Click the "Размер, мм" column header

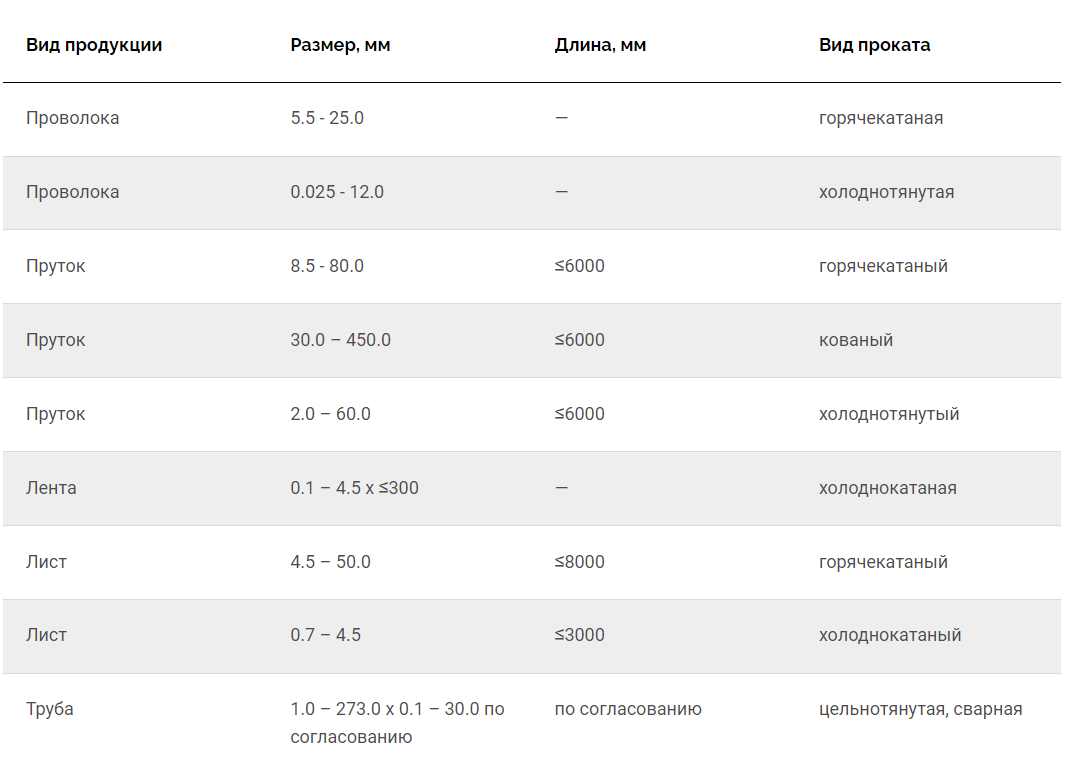[340, 45]
